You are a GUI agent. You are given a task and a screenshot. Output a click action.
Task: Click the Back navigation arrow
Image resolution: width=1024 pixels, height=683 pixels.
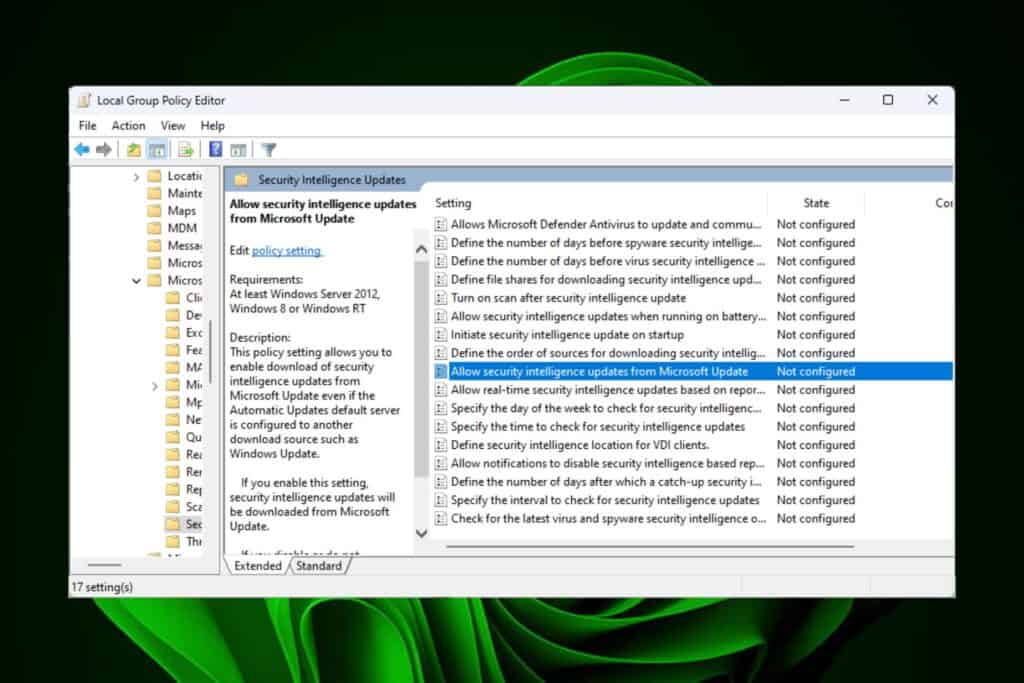coord(82,149)
